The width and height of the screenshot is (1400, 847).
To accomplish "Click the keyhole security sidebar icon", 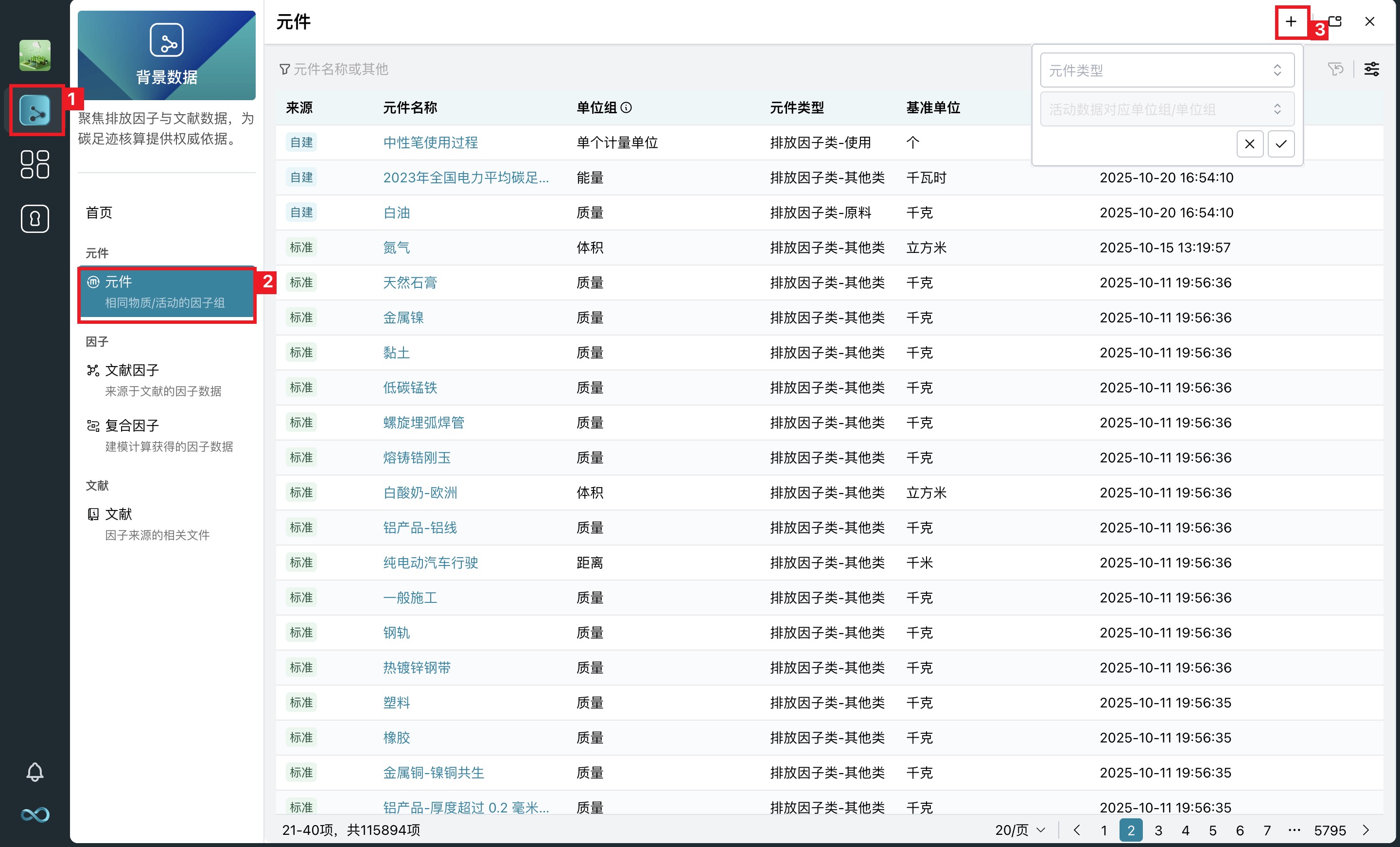I will [x=35, y=219].
